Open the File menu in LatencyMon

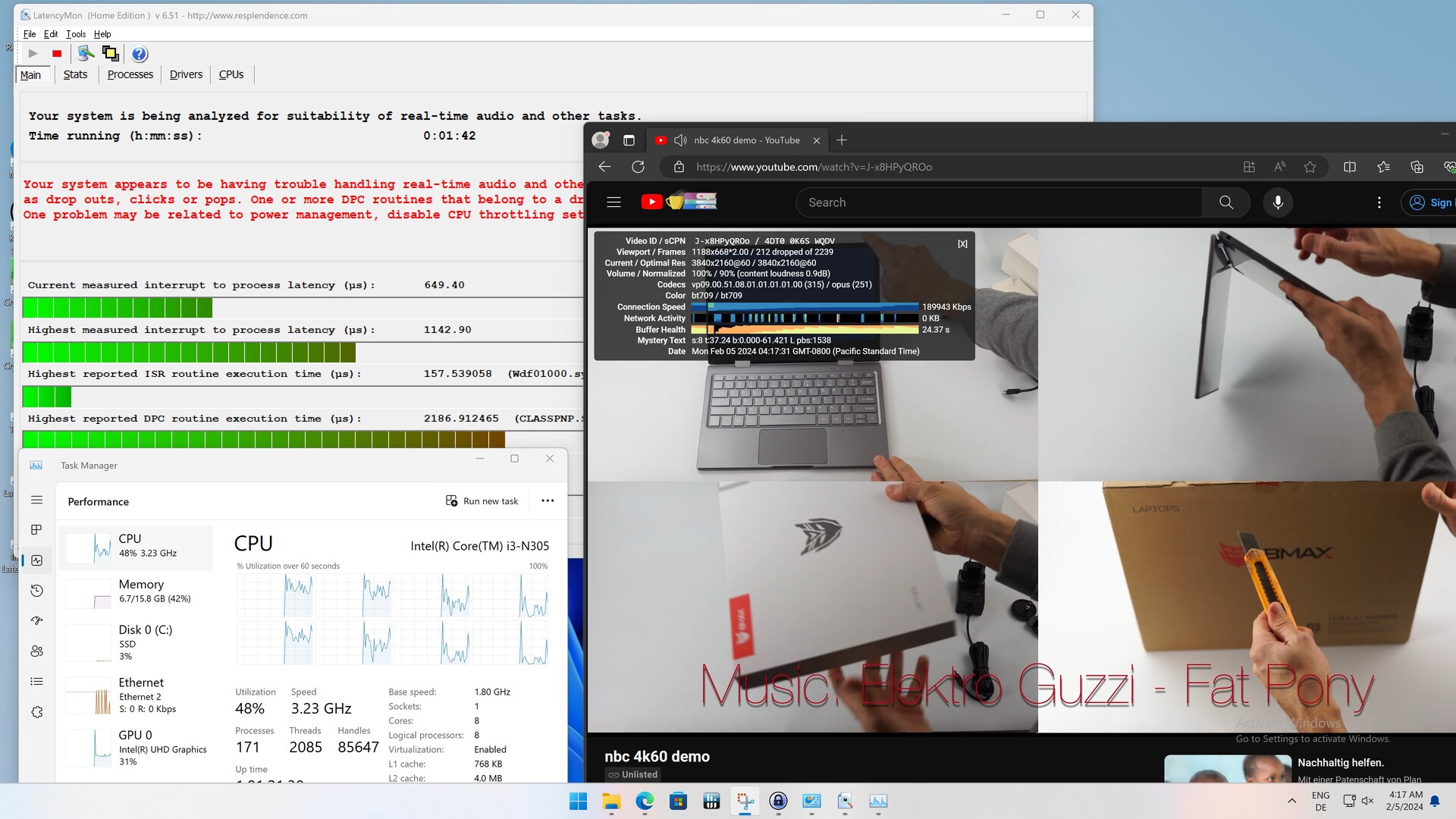click(30, 34)
